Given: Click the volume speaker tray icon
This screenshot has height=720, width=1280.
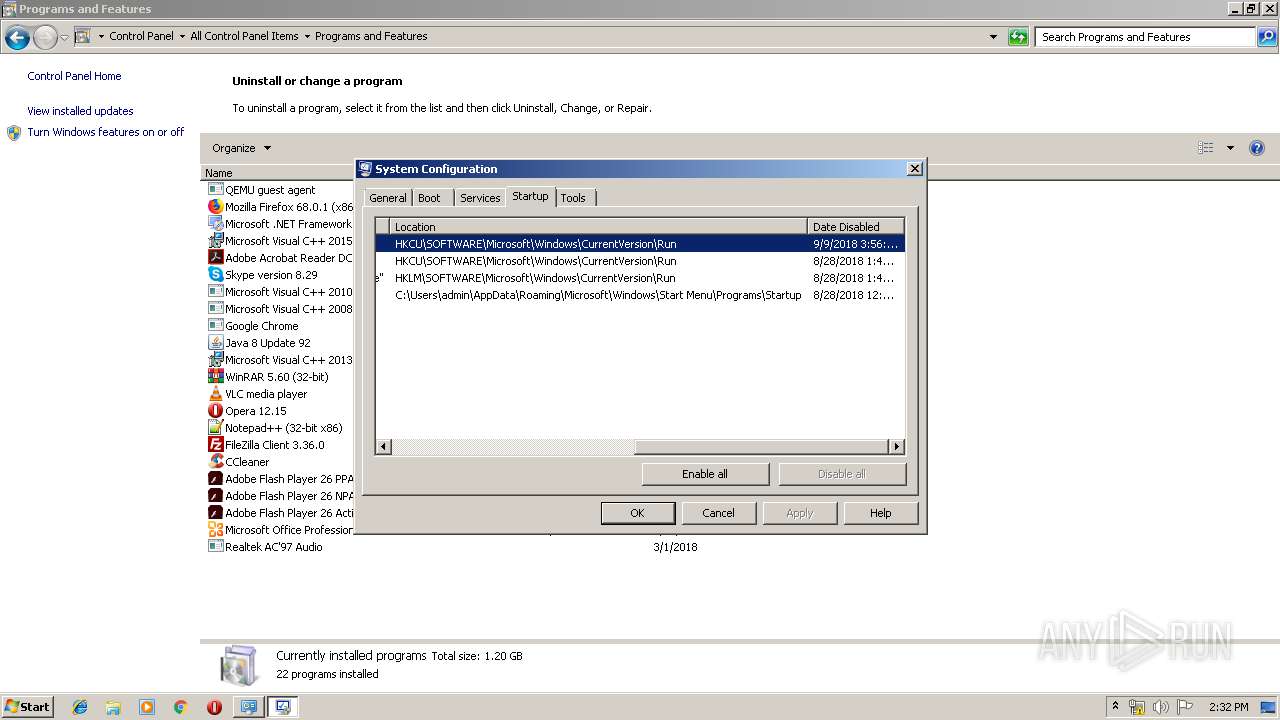Looking at the screenshot, I should (x=1161, y=707).
